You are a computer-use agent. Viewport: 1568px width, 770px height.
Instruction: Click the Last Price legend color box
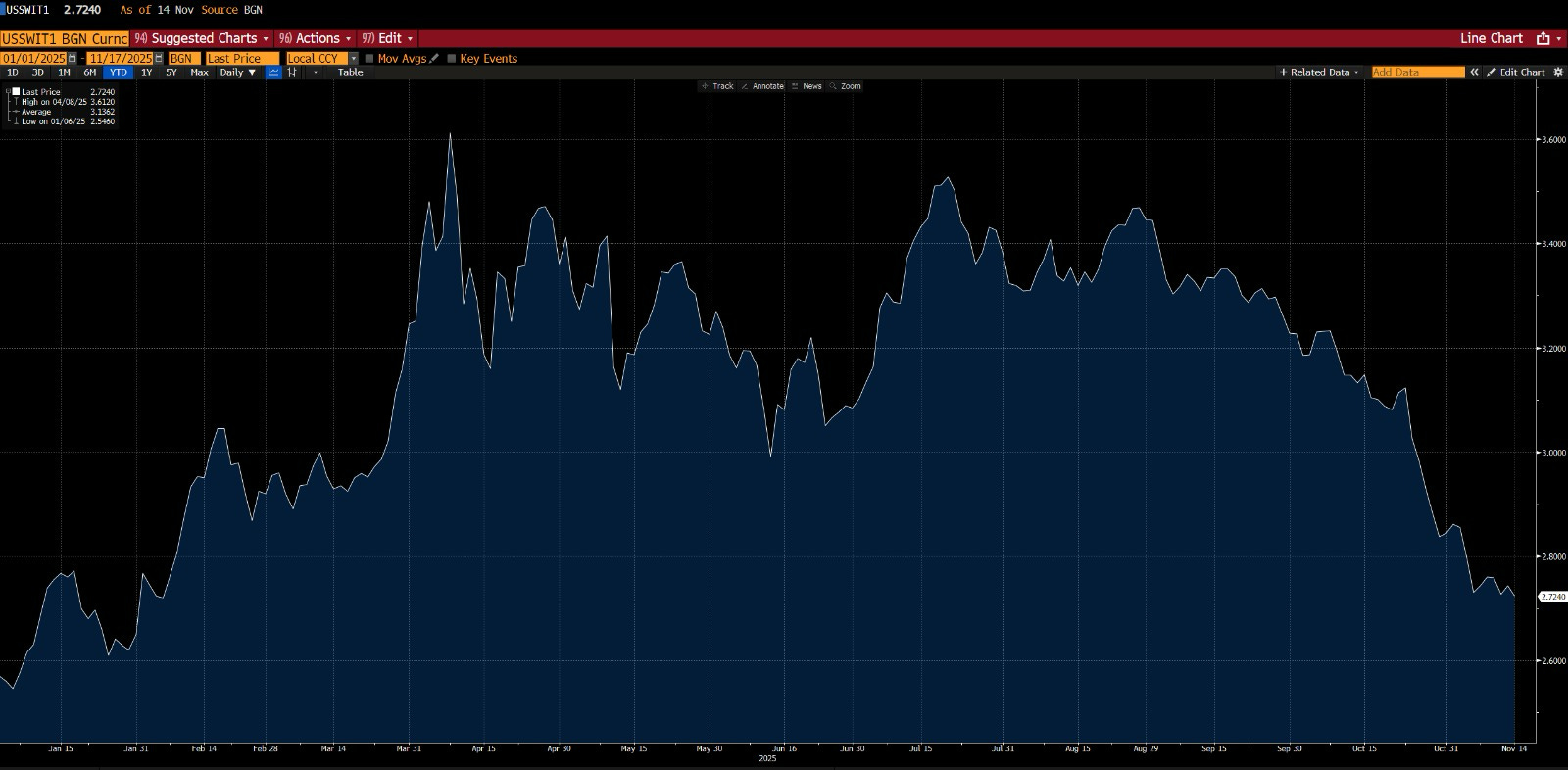point(16,92)
